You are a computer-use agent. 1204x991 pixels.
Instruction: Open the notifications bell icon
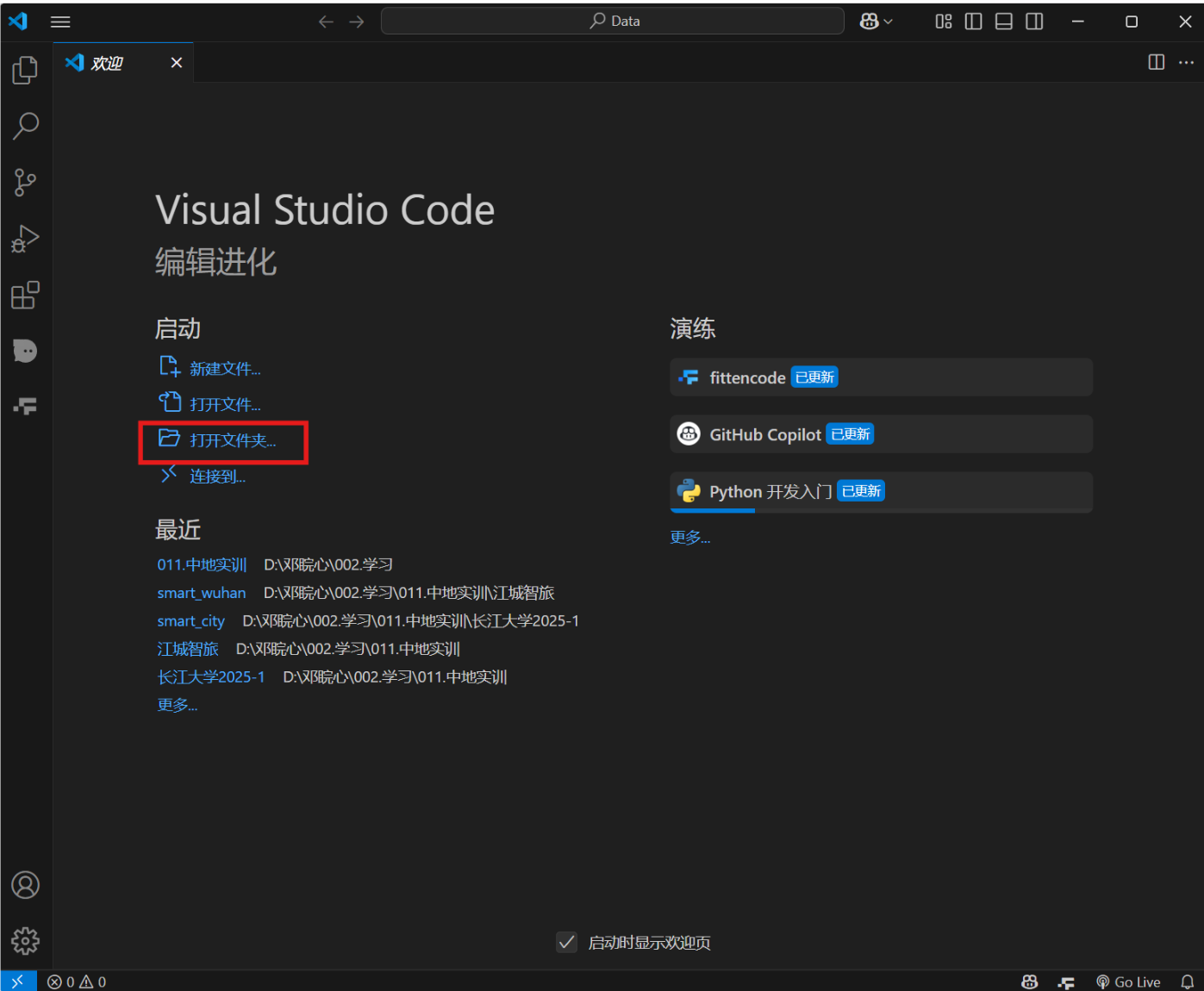coord(1188,982)
